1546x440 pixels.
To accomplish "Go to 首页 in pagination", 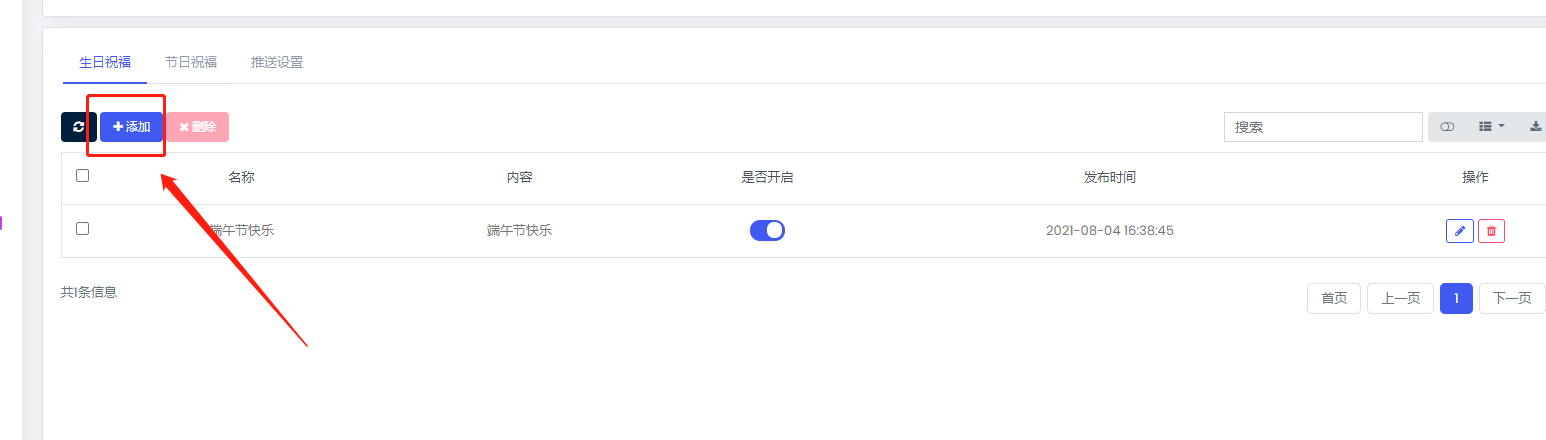I will click(x=1334, y=298).
